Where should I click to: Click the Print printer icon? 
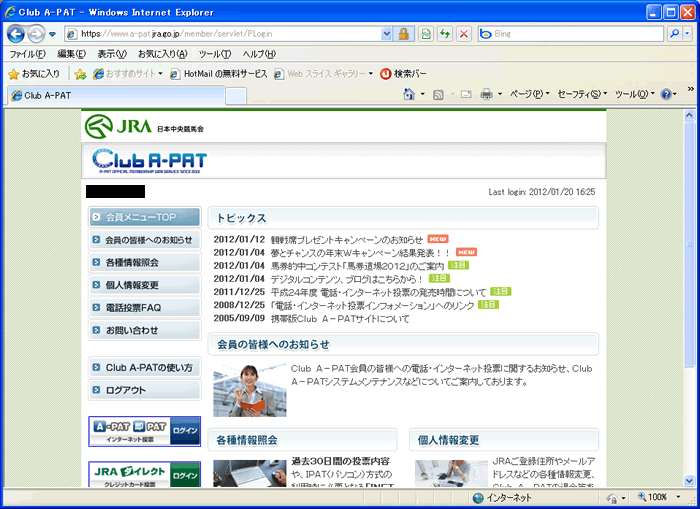tap(486, 94)
